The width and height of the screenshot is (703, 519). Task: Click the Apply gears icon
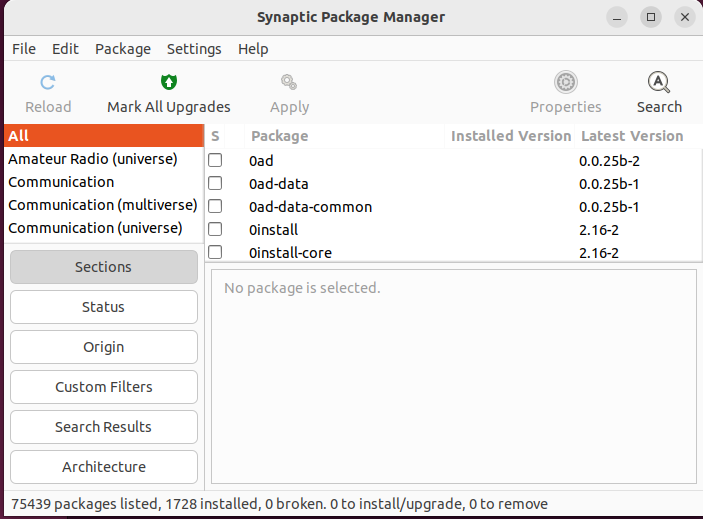(289, 82)
